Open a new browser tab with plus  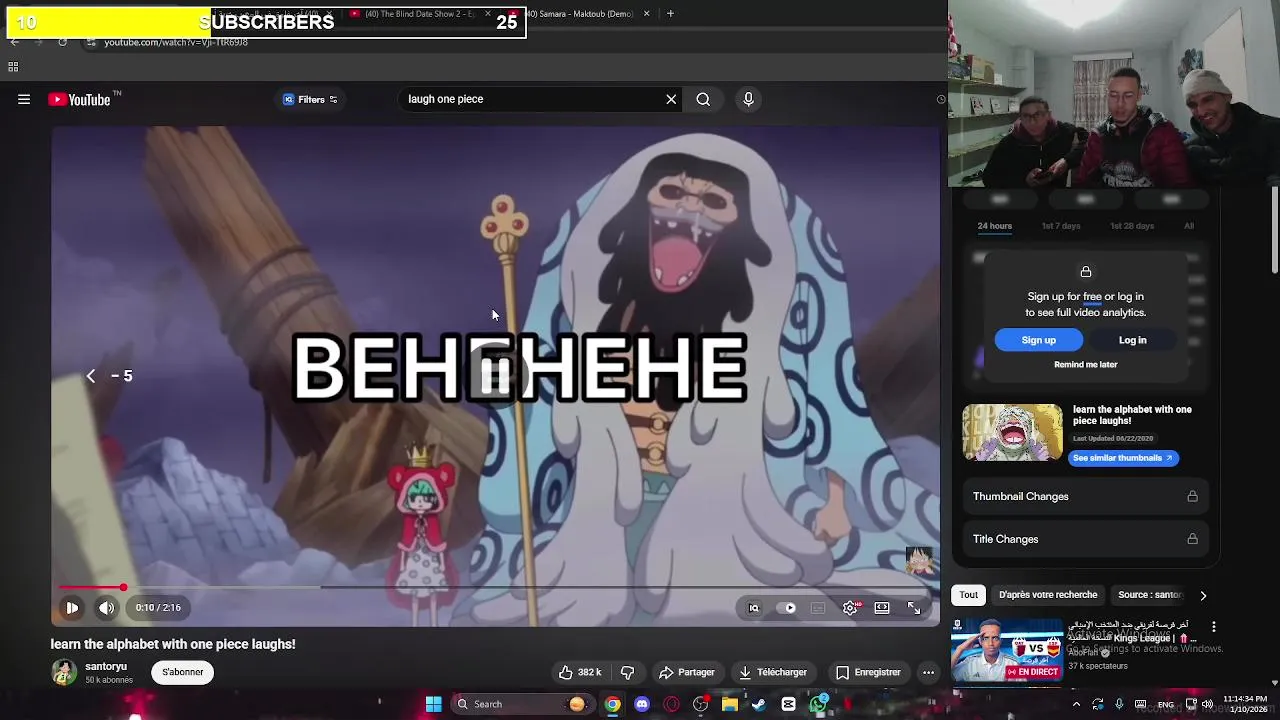[670, 14]
